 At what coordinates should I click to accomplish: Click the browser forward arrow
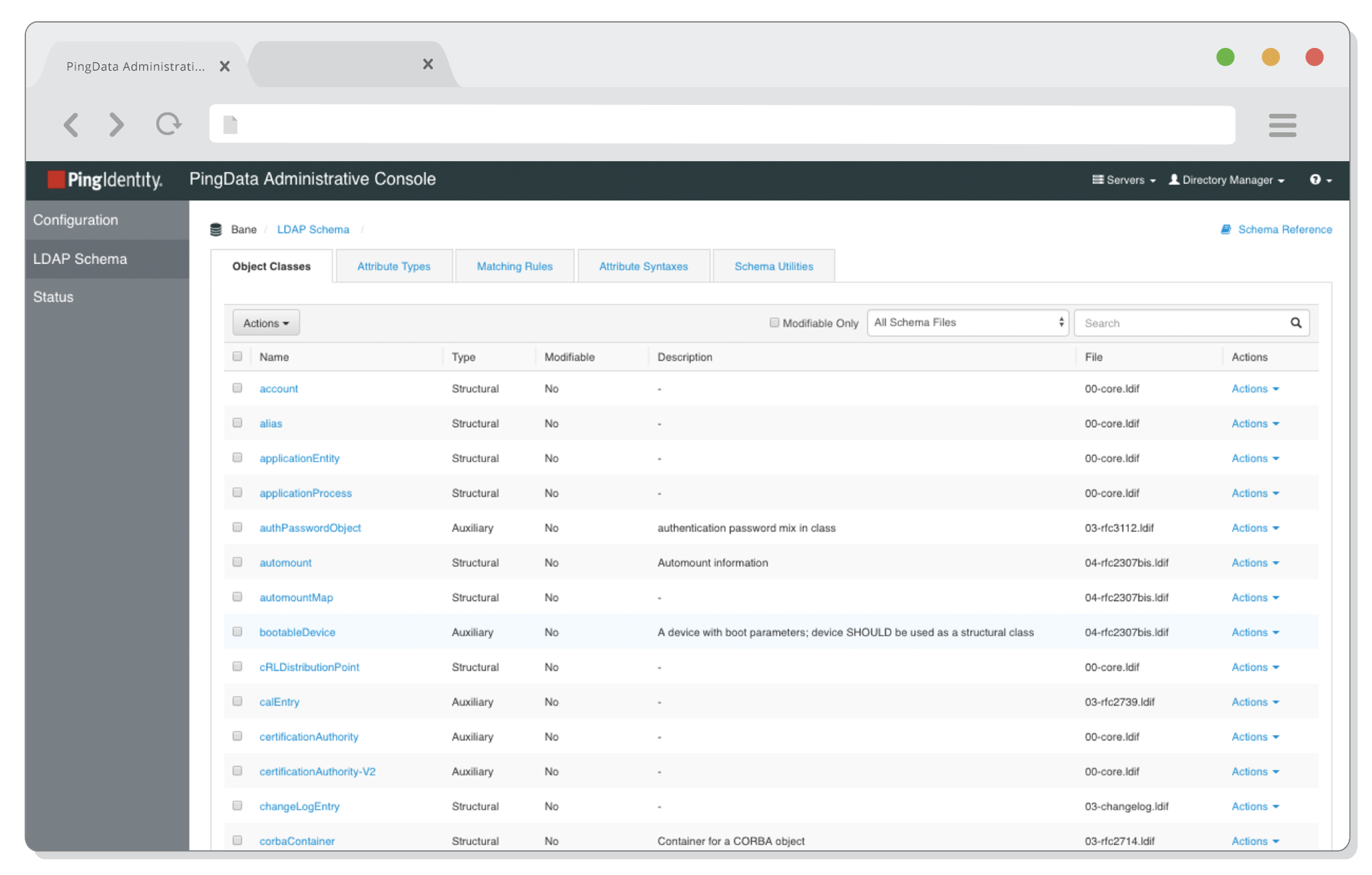click(x=117, y=124)
